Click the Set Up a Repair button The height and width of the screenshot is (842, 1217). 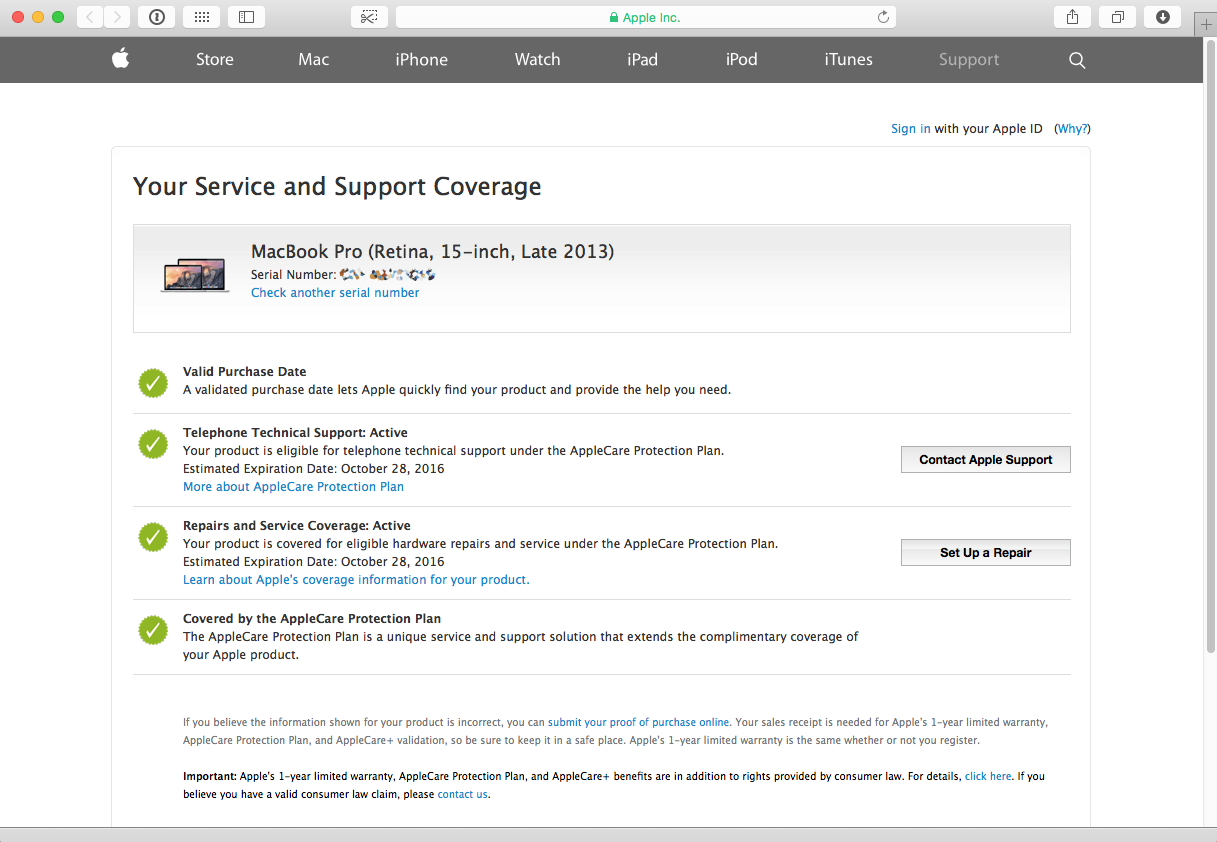point(986,553)
